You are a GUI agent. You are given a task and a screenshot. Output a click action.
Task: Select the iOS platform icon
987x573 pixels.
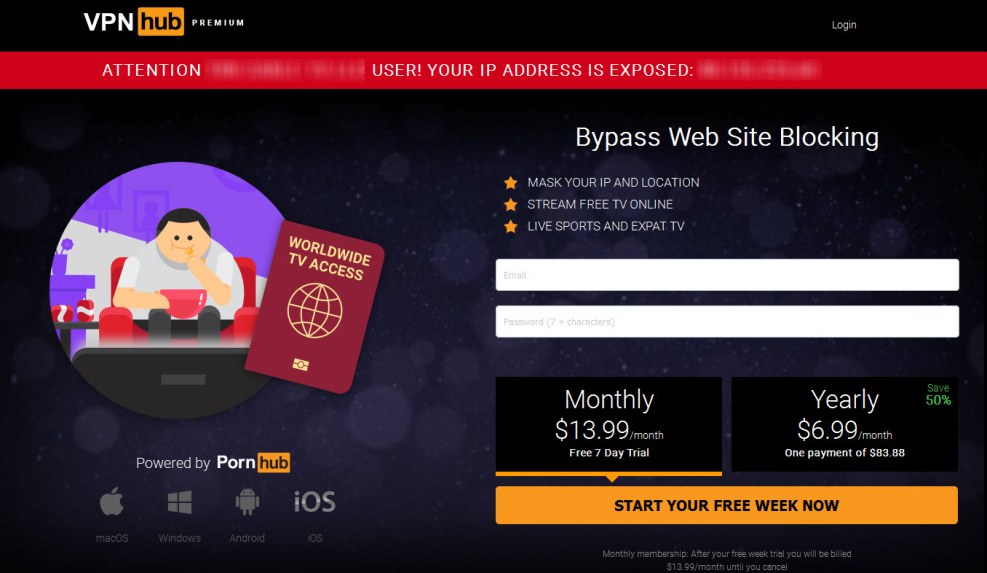tap(315, 502)
